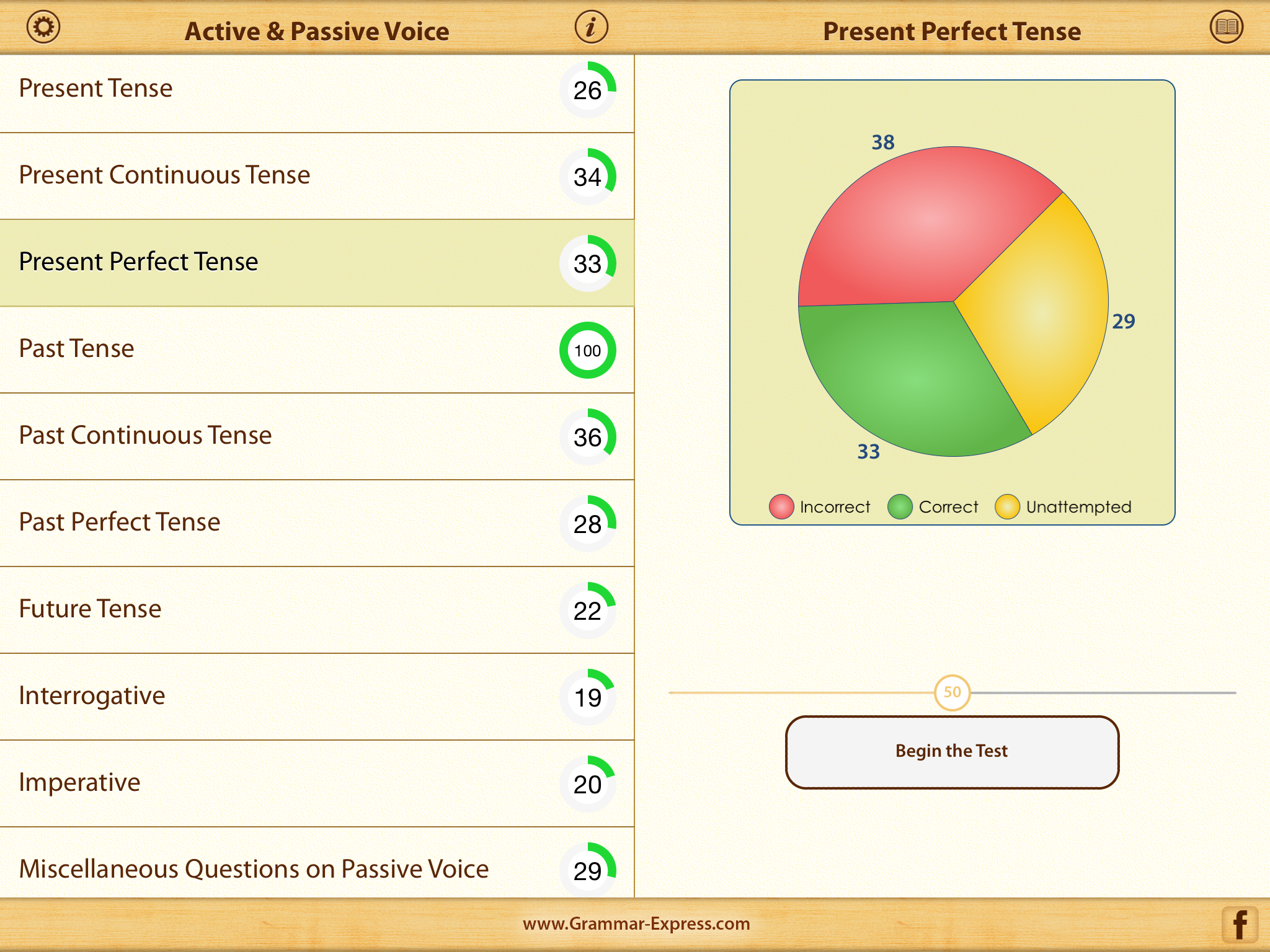Click the green slice of pie chart
1270x952 pixels.
point(912,378)
